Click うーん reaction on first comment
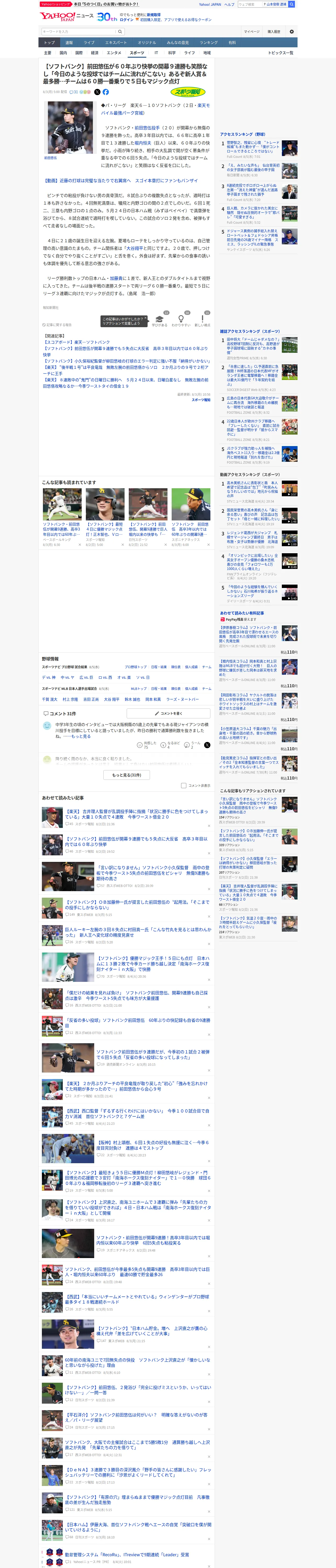This screenshot has width=336, height=1568. tap(192, 745)
